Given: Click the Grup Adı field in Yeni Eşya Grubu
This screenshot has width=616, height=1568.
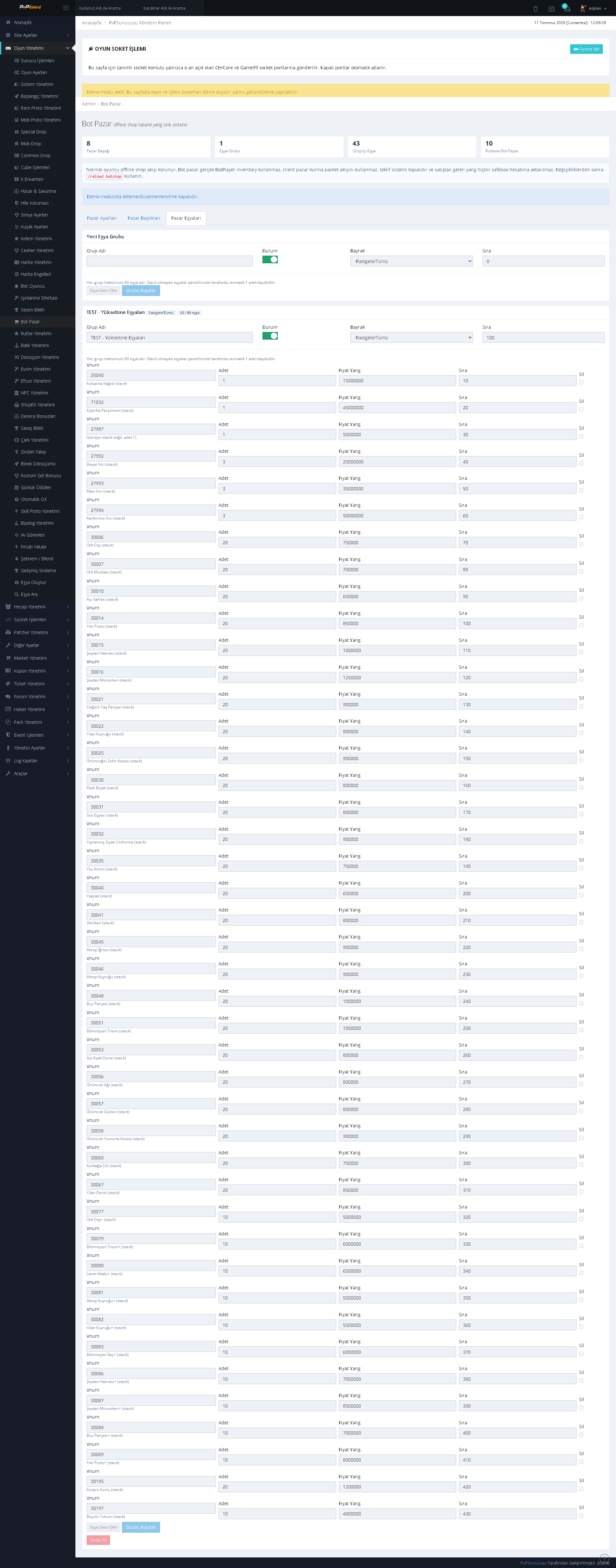Looking at the screenshot, I should click(170, 261).
